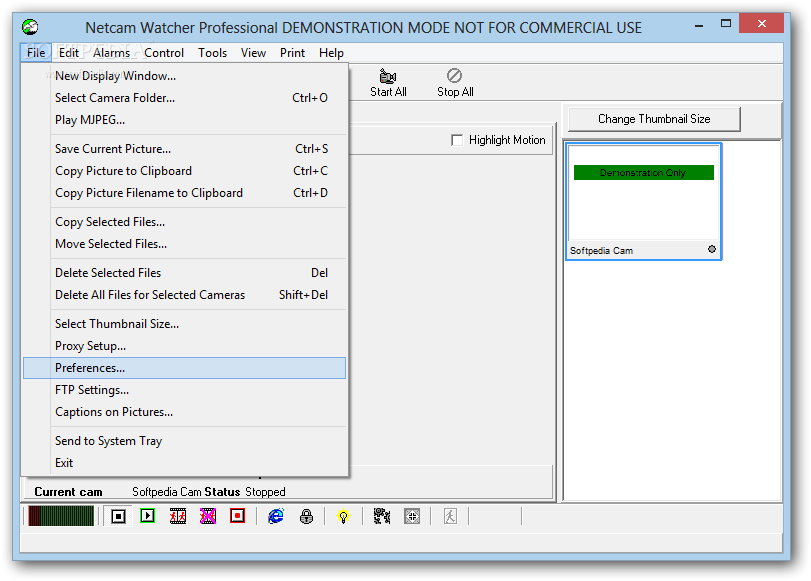The height and width of the screenshot is (581, 811).
Task: Choose Select Camera Folder menu item
Action: 185,98
